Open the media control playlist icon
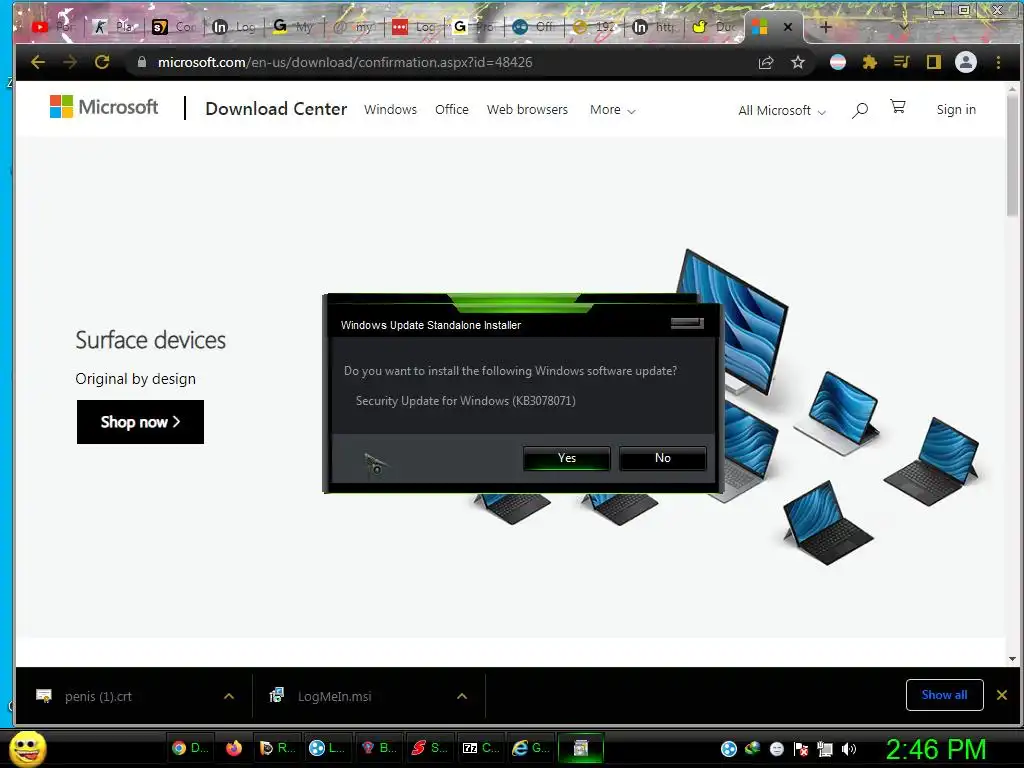This screenshot has height=768, width=1024. [x=902, y=62]
